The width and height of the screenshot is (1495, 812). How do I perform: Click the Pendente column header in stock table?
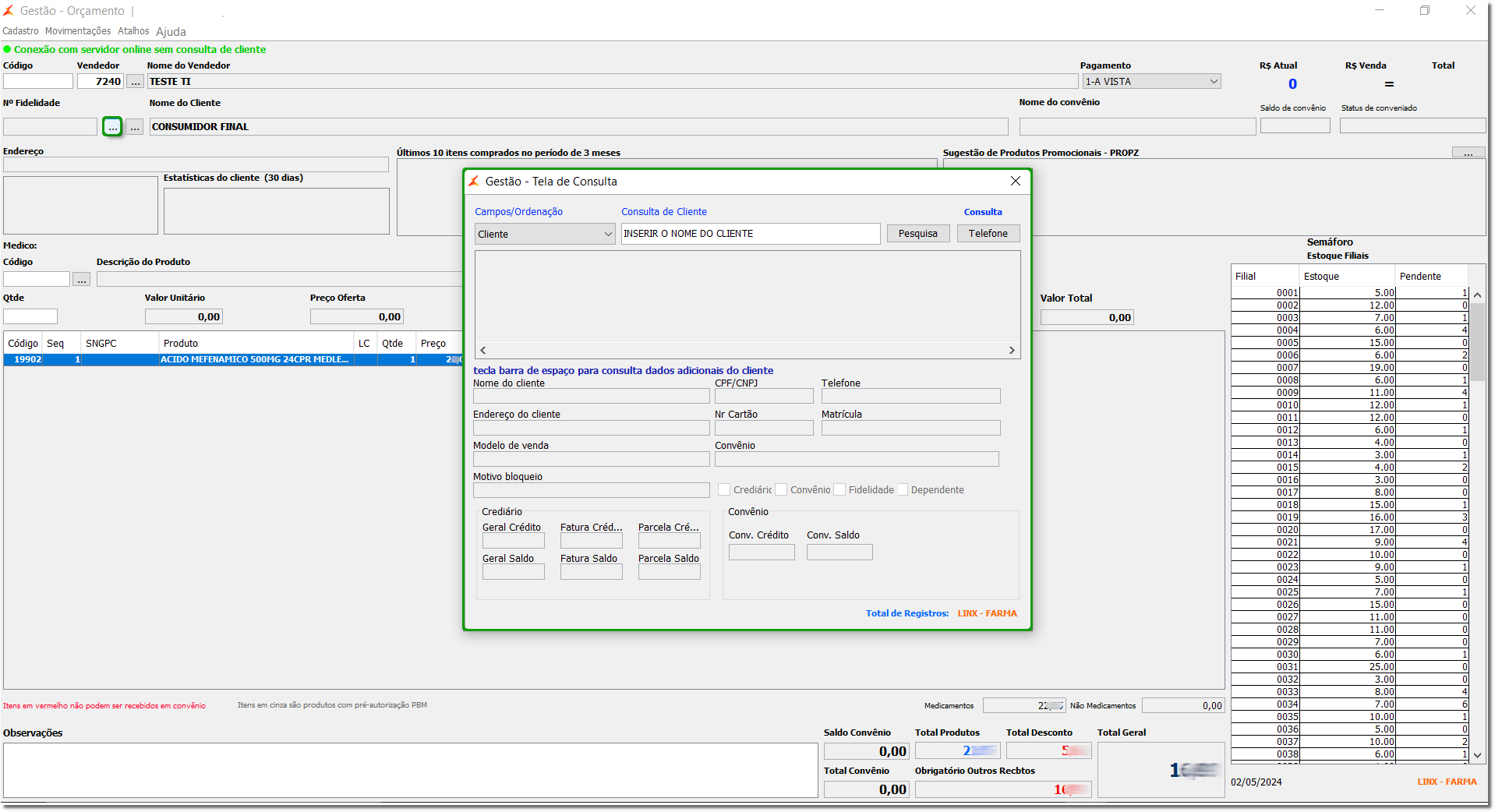point(1431,277)
